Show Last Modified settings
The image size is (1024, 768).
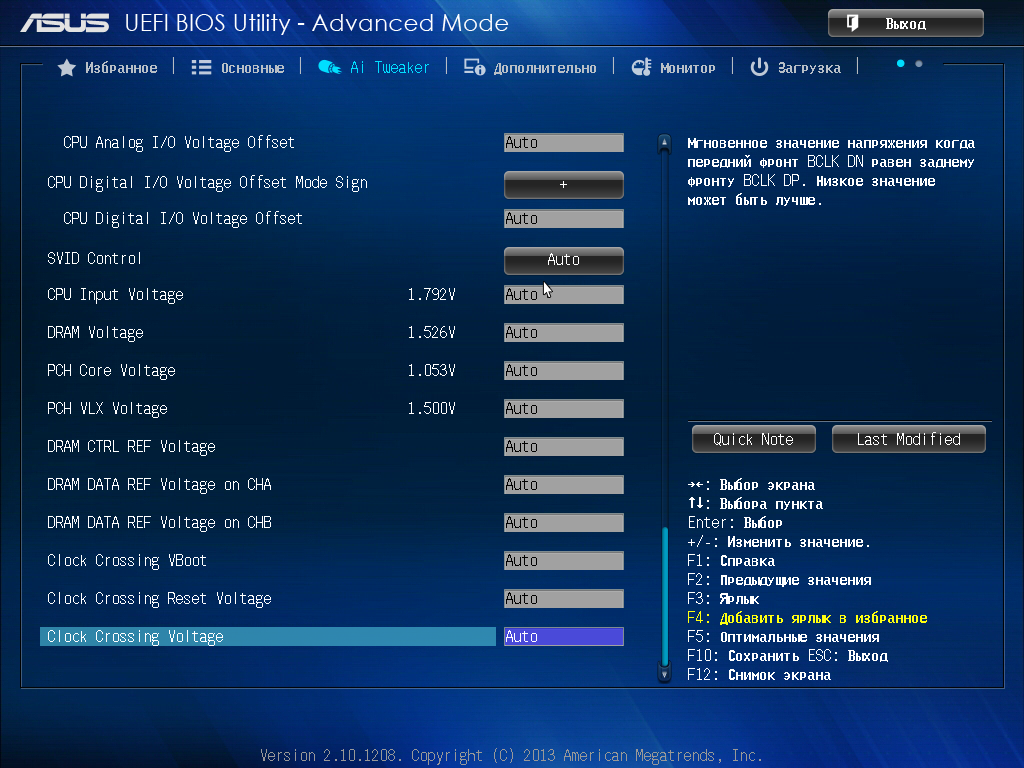(x=908, y=440)
